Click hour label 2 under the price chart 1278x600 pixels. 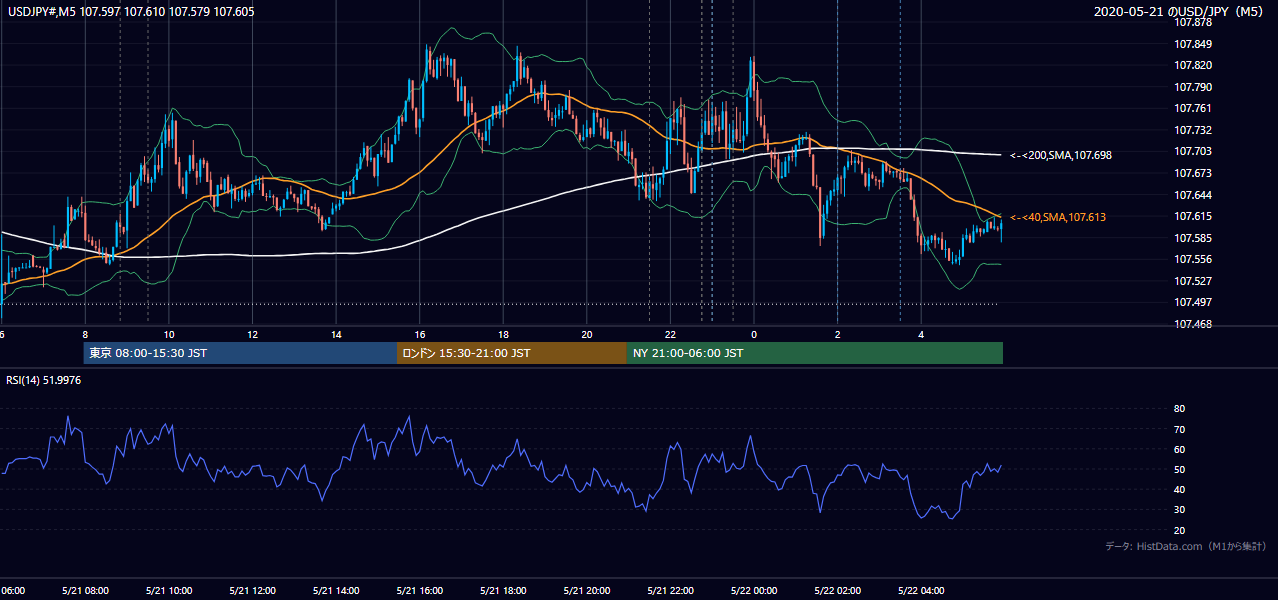pyautogui.click(x=837, y=335)
